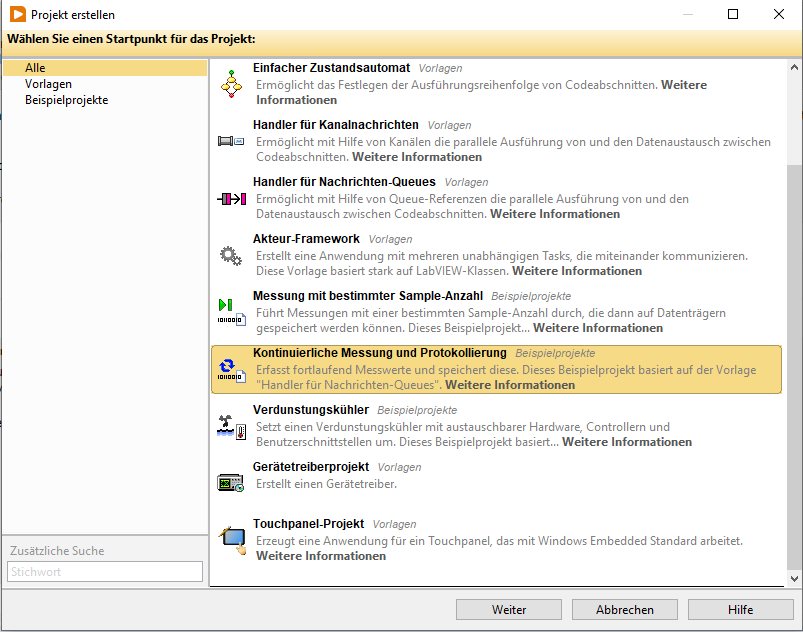Open Weitere Informationen for Touchpanel-Projekt
The width and height of the screenshot is (803, 632).
tap(321, 556)
